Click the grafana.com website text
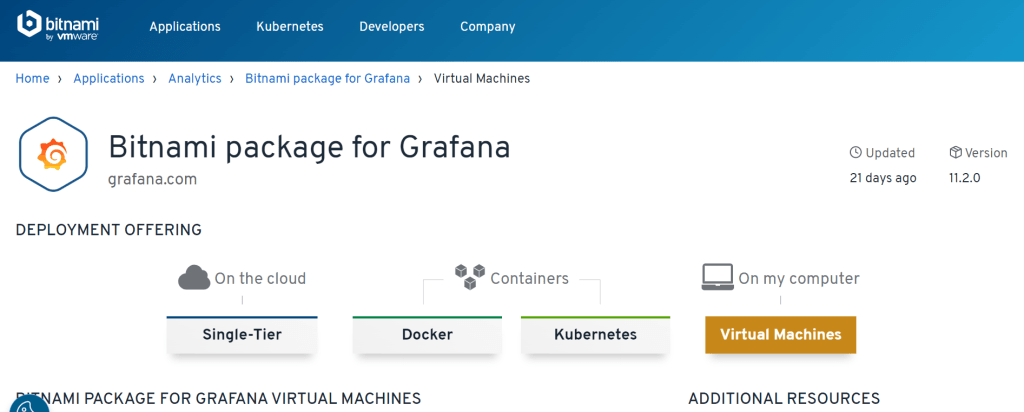Viewport: 1024px width, 412px height. (x=152, y=179)
